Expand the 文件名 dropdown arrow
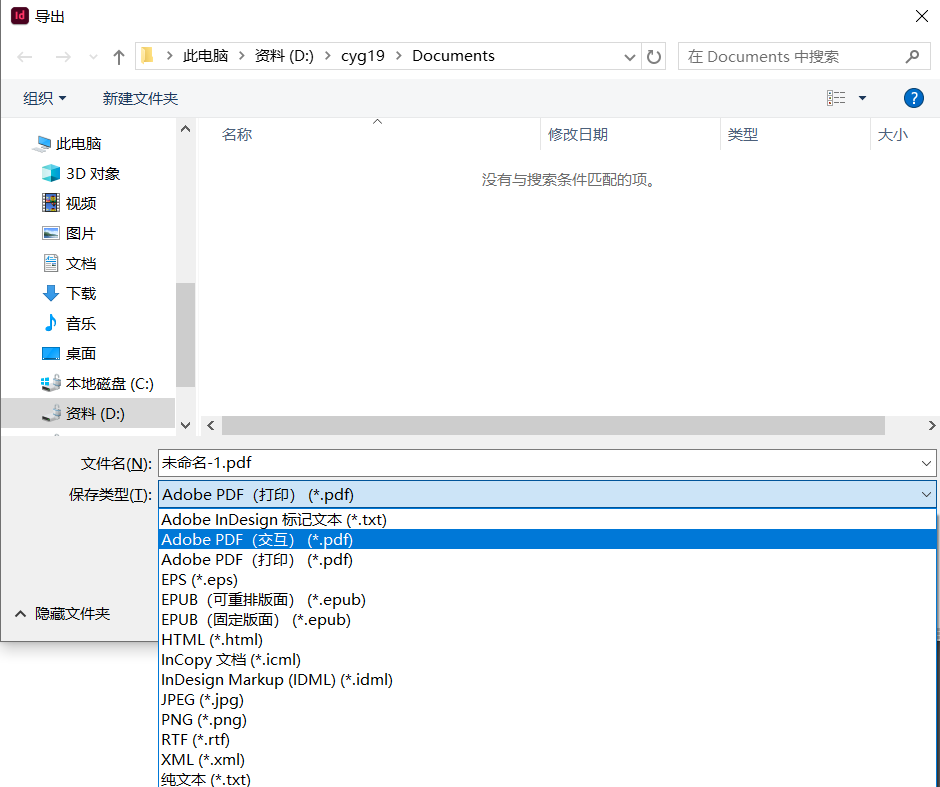 pos(926,463)
